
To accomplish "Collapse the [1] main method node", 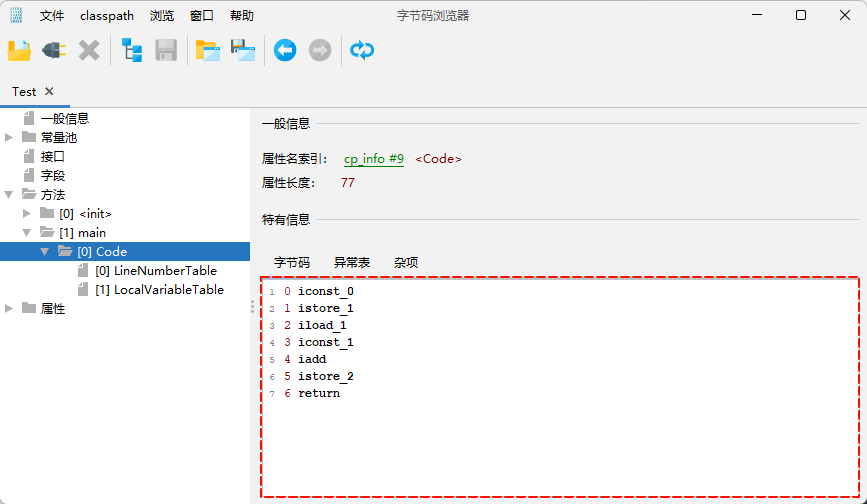I will coord(27,233).
